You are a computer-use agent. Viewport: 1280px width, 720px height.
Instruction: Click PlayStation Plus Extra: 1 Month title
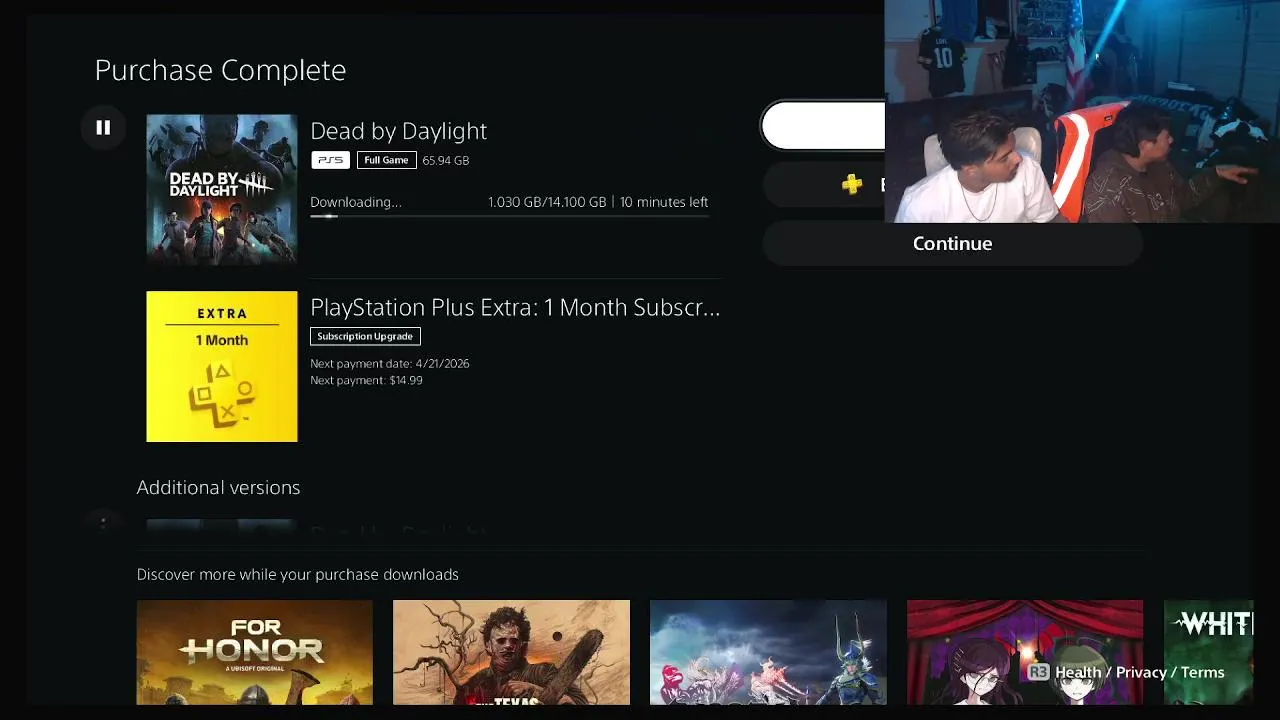click(x=515, y=307)
